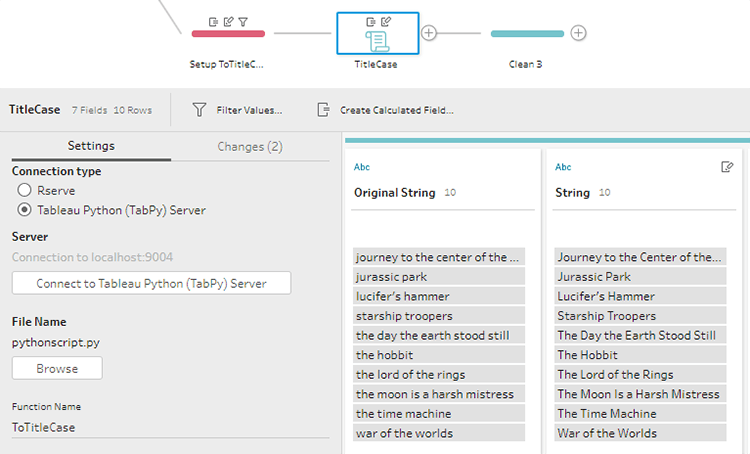Click the Create Calculated Field icon
750x454 pixels.
[323, 110]
